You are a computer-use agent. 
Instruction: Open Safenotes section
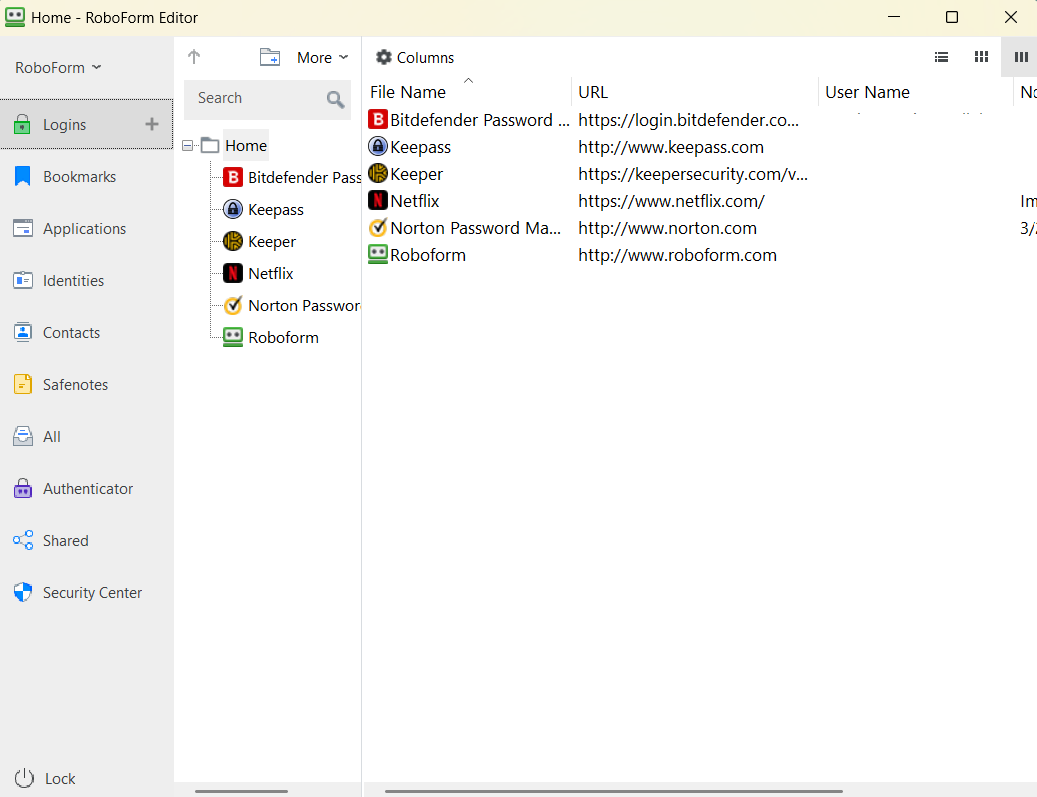87,385
